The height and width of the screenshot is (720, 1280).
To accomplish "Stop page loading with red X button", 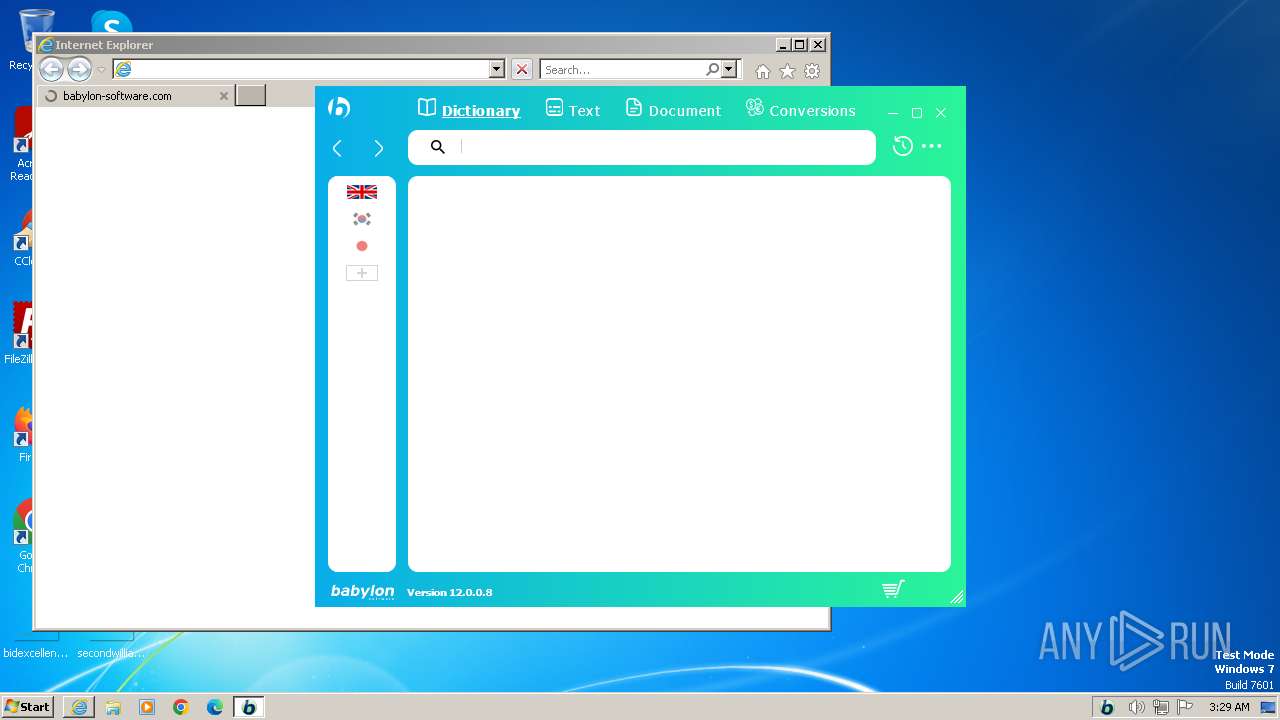I will pyautogui.click(x=522, y=69).
